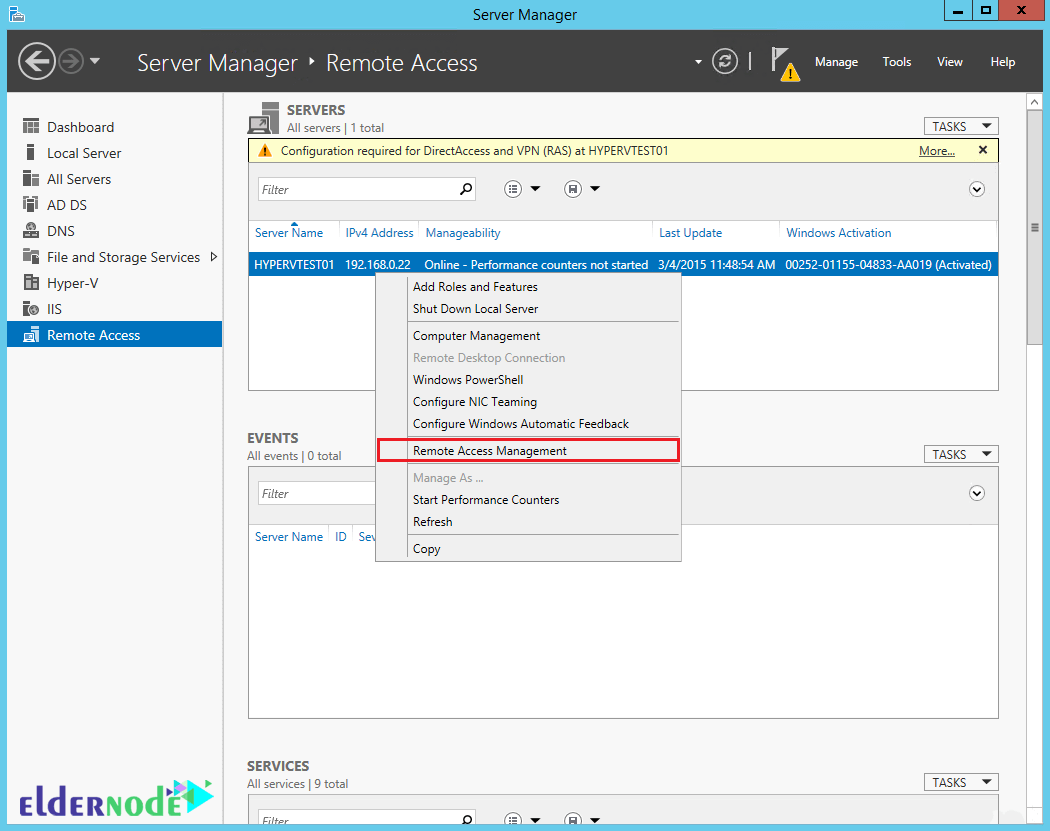Open the arrow next to list criteria icon
The width and height of the screenshot is (1050, 831).
(535, 189)
